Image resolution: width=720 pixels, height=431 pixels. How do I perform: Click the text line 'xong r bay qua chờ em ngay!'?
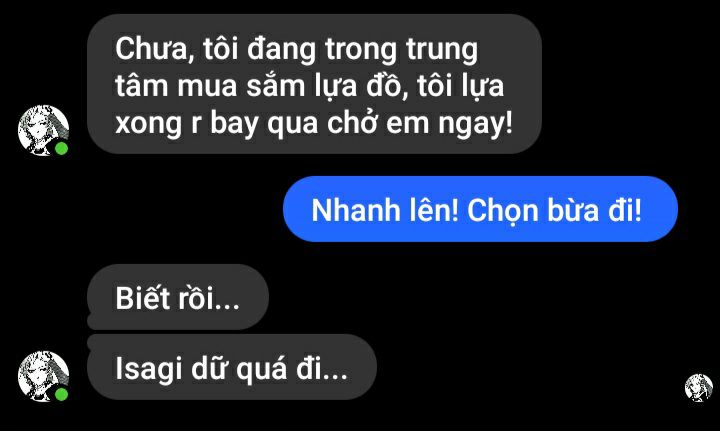coord(314,123)
